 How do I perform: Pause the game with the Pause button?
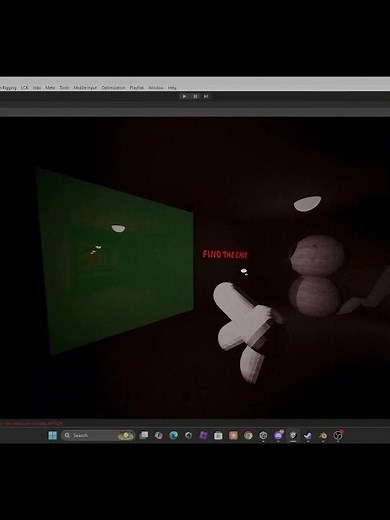[x=195, y=96]
